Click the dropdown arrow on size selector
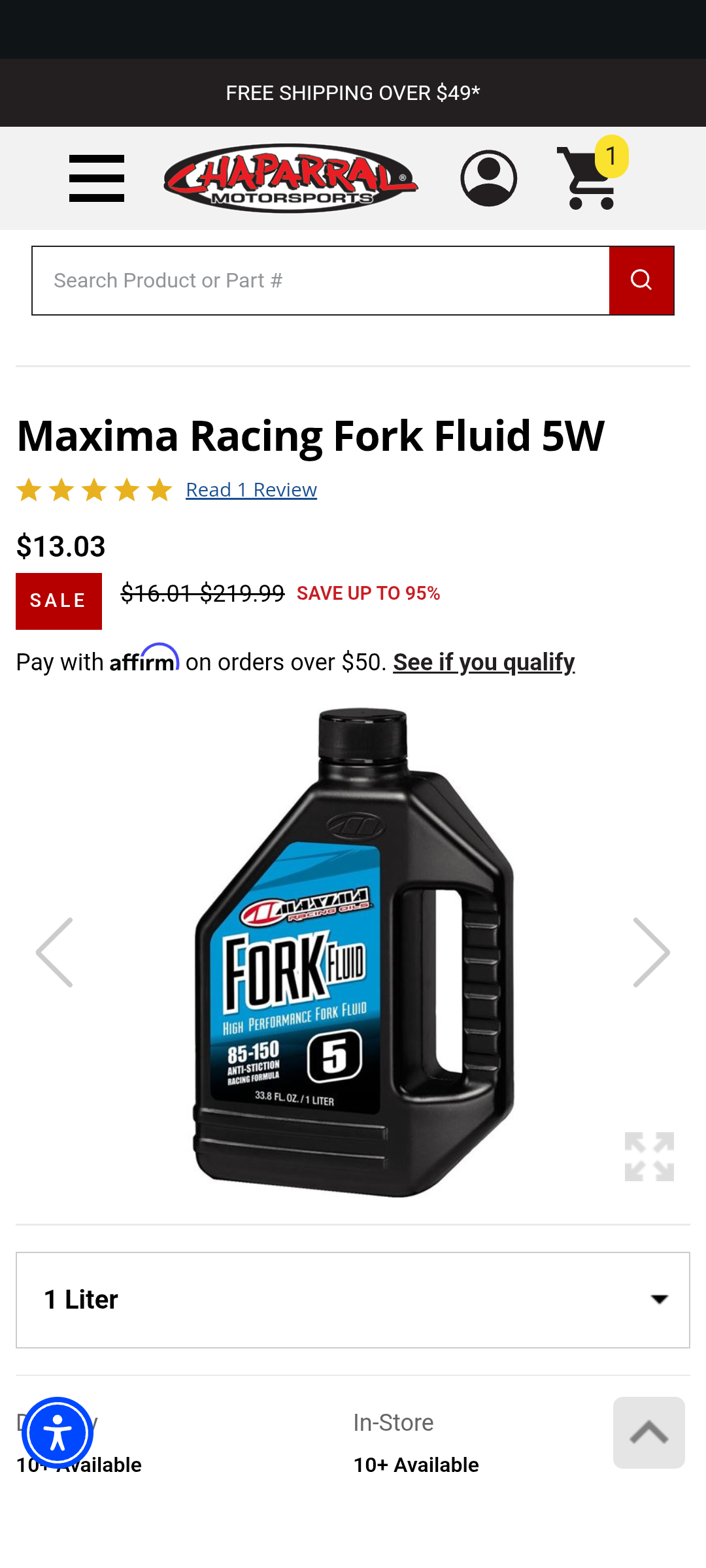 pos(660,1299)
